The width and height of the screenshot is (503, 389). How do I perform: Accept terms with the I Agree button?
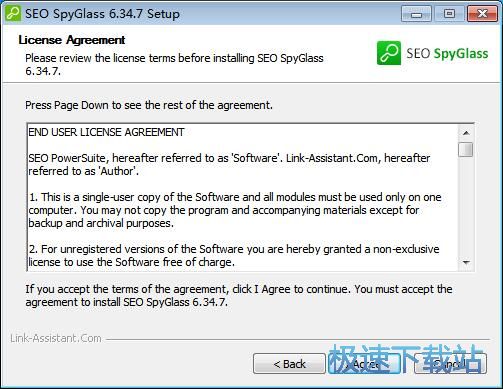[x=365, y=364]
